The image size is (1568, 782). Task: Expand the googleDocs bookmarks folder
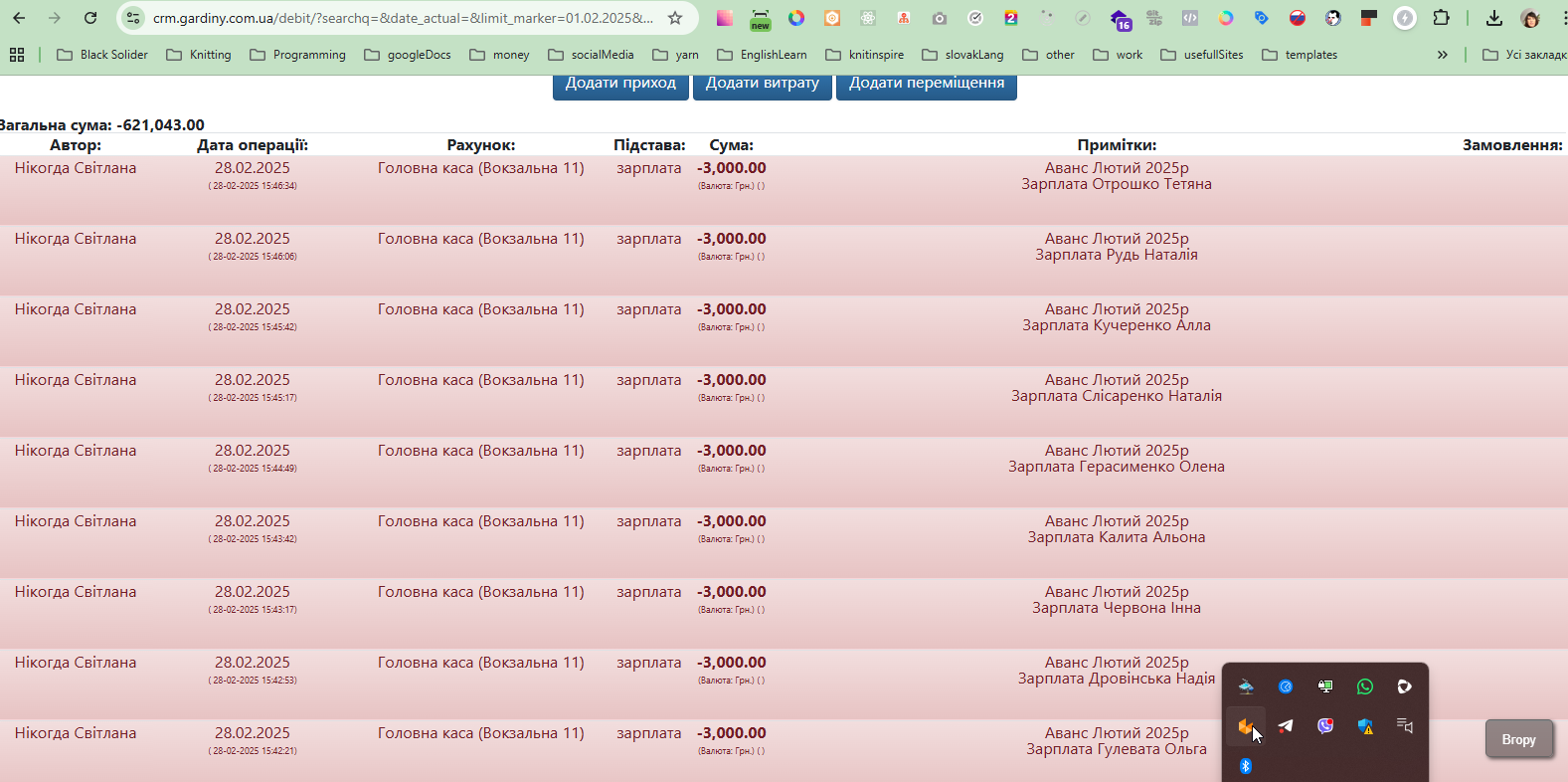[408, 55]
